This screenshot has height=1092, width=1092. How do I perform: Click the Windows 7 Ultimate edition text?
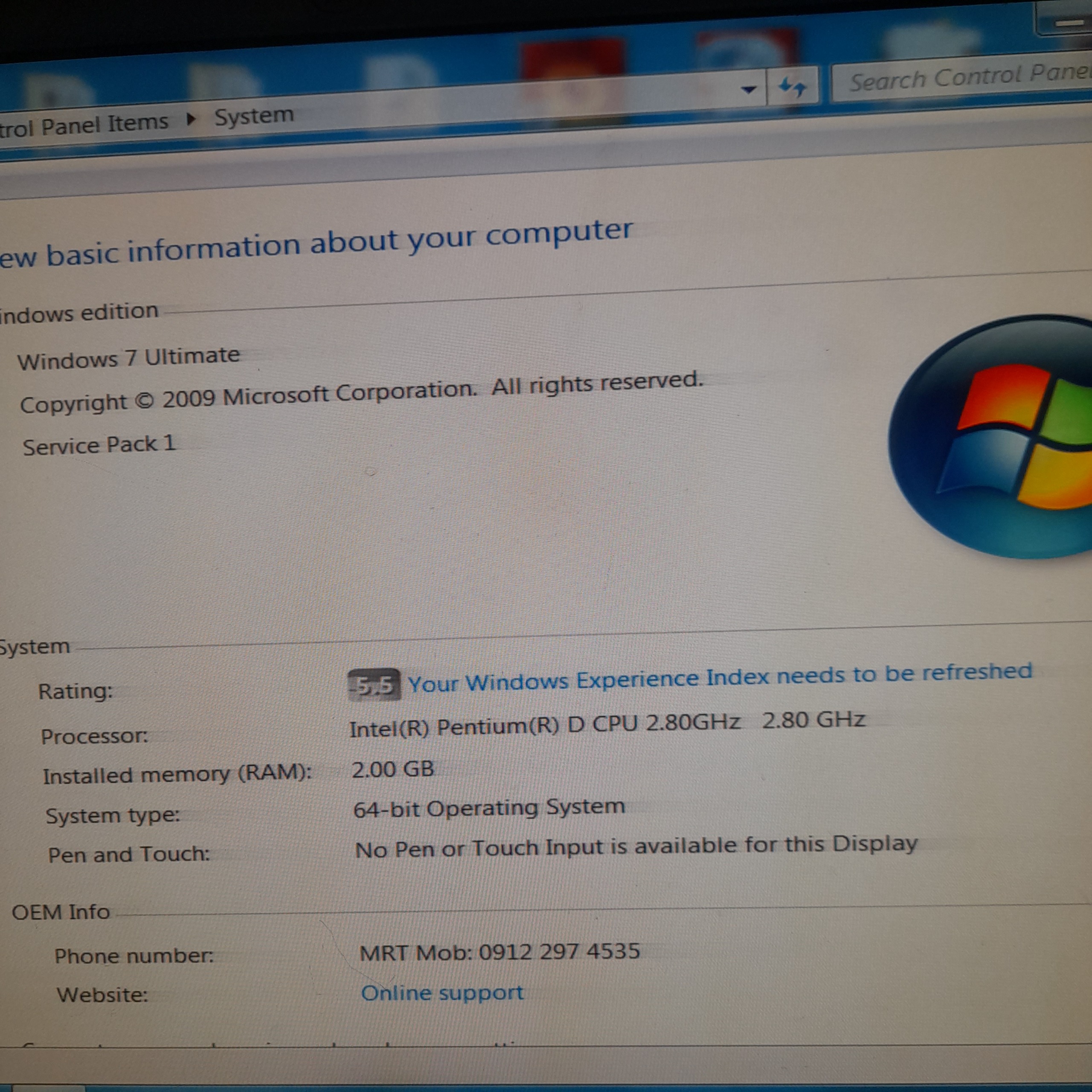[x=129, y=358]
